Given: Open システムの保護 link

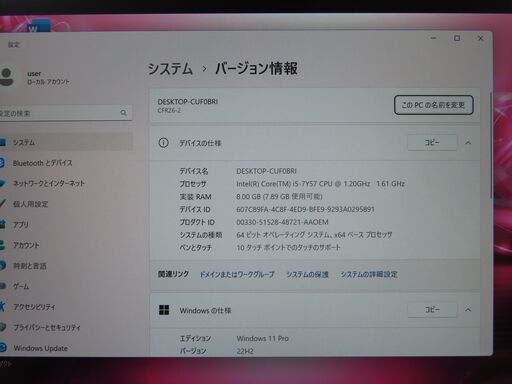Looking at the screenshot, I should pos(307,274).
